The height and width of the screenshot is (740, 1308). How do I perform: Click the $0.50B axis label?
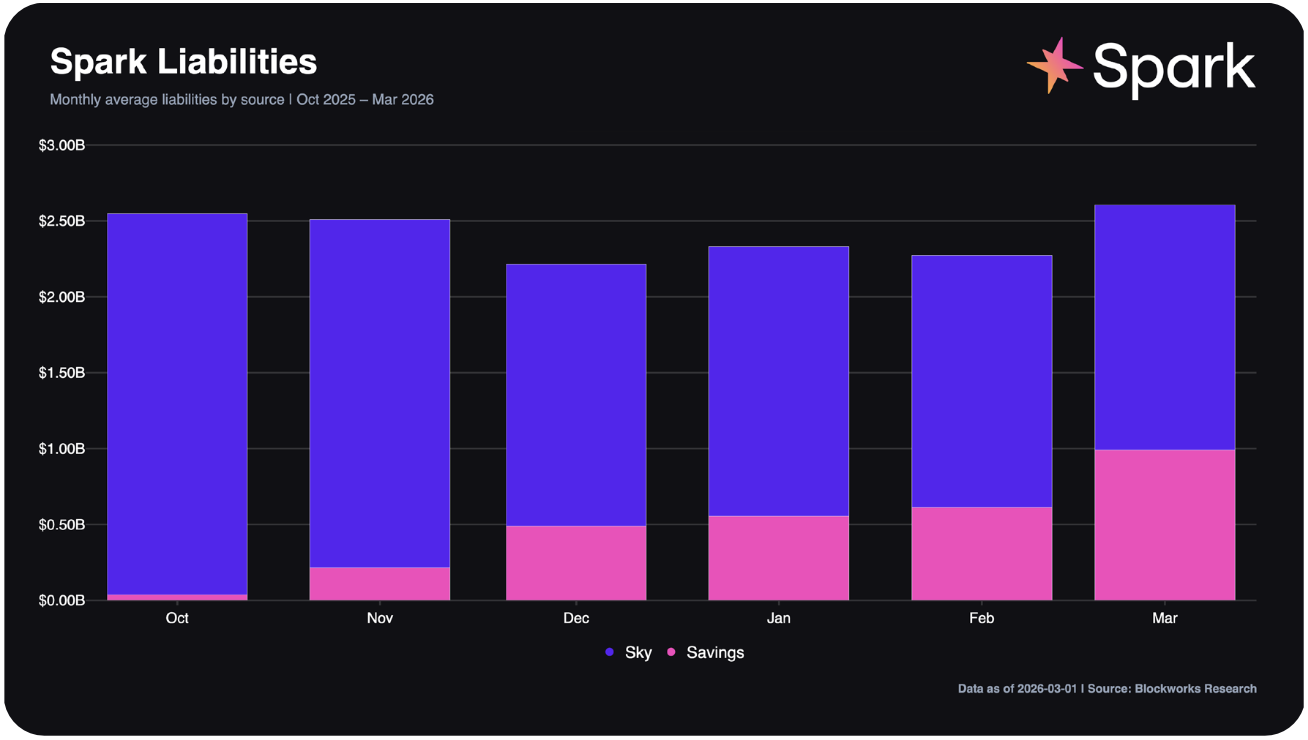[x=62, y=525]
